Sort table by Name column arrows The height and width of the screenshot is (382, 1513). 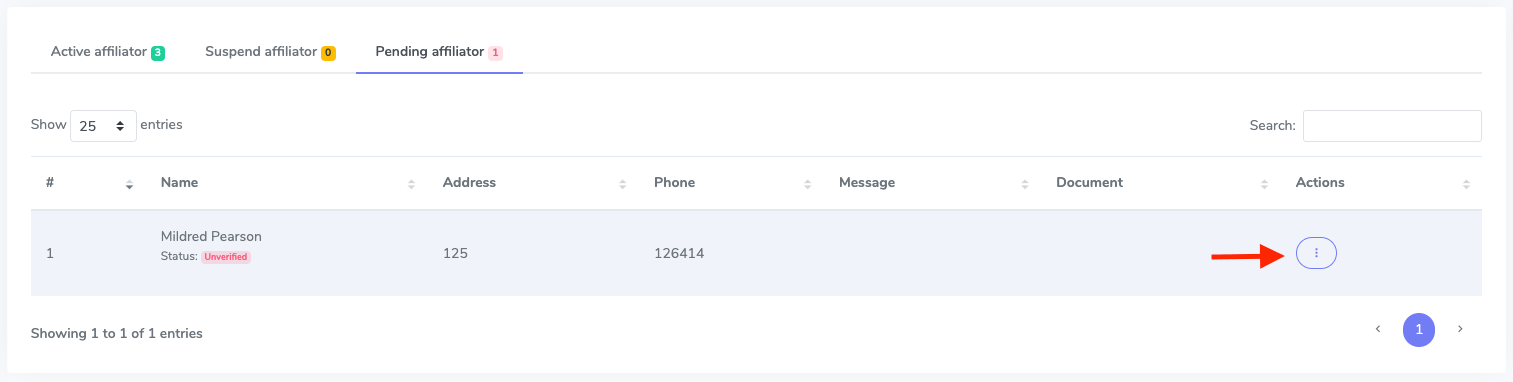pos(411,184)
